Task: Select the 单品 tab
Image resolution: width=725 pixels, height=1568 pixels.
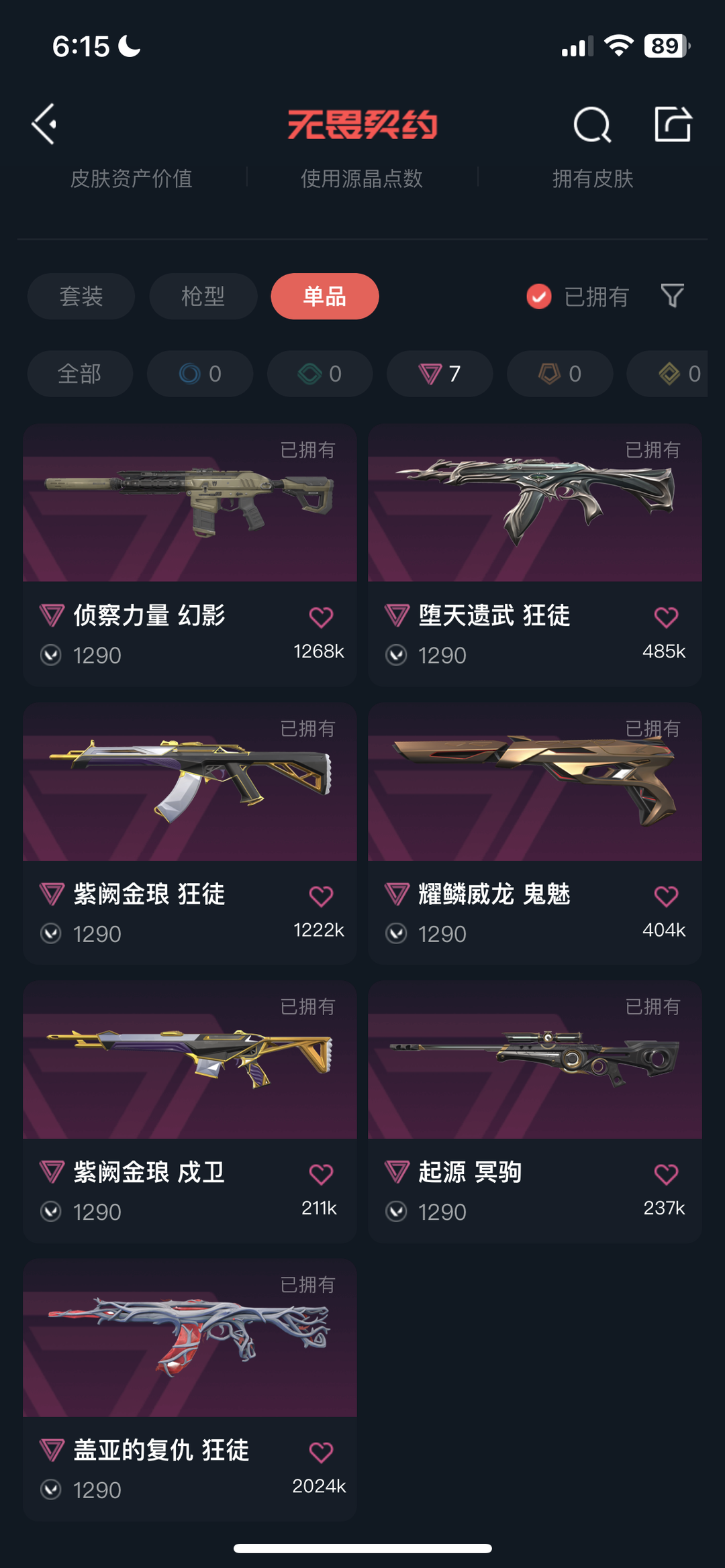Action: [x=325, y=296]
